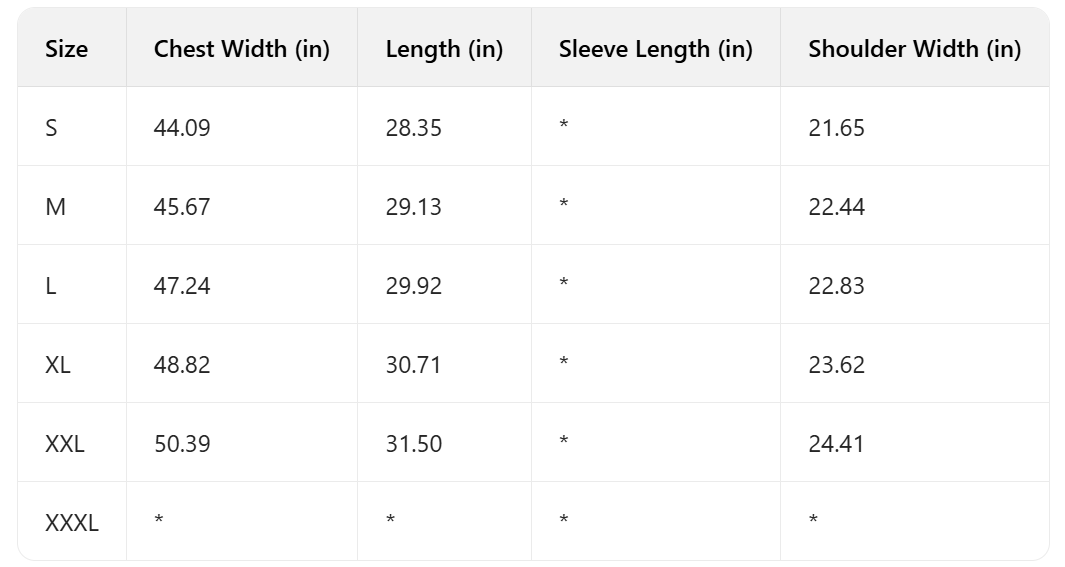Click the XXL size cell

coord(65,444)
